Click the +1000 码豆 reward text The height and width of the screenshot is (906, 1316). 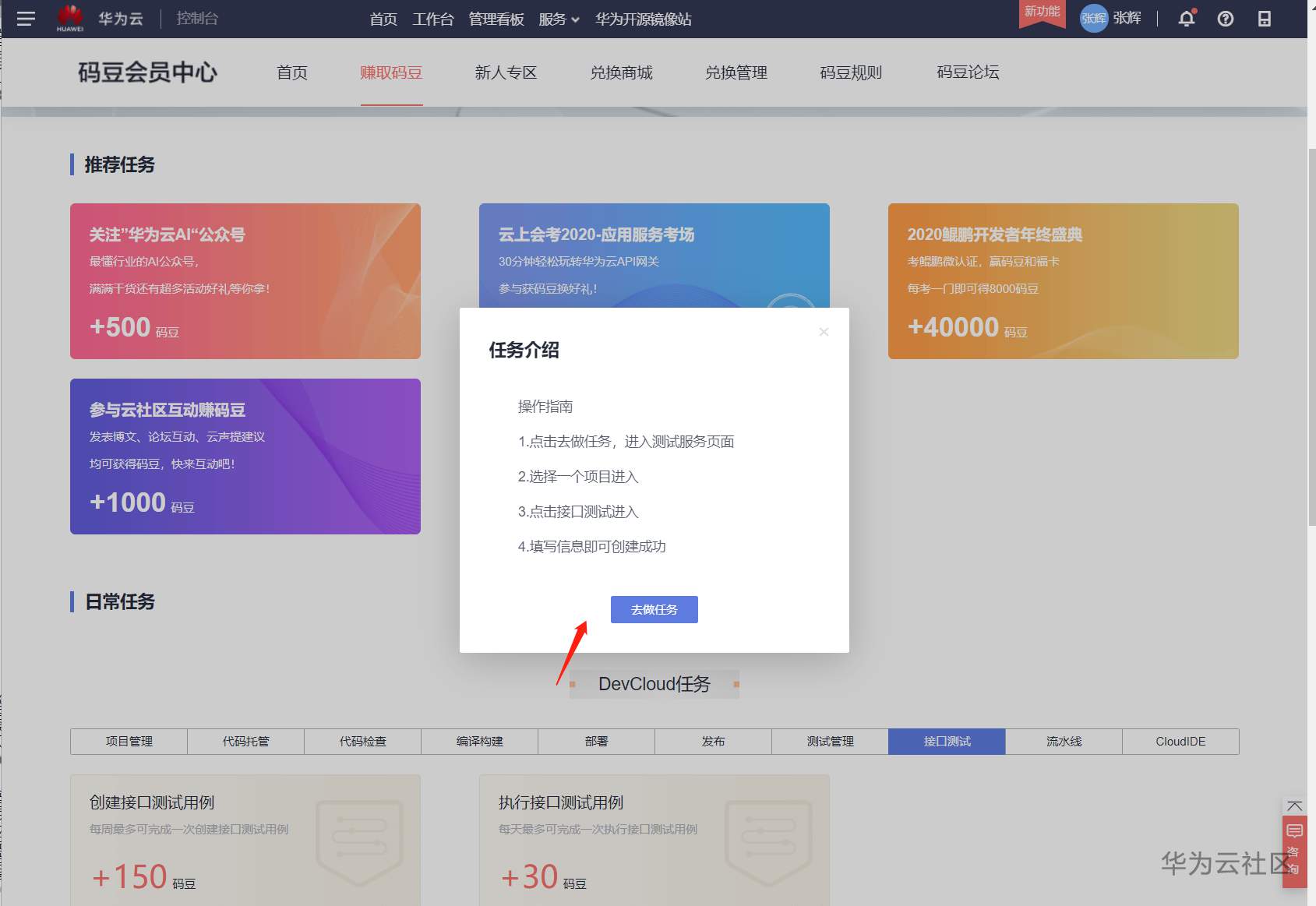coord(142,502)
